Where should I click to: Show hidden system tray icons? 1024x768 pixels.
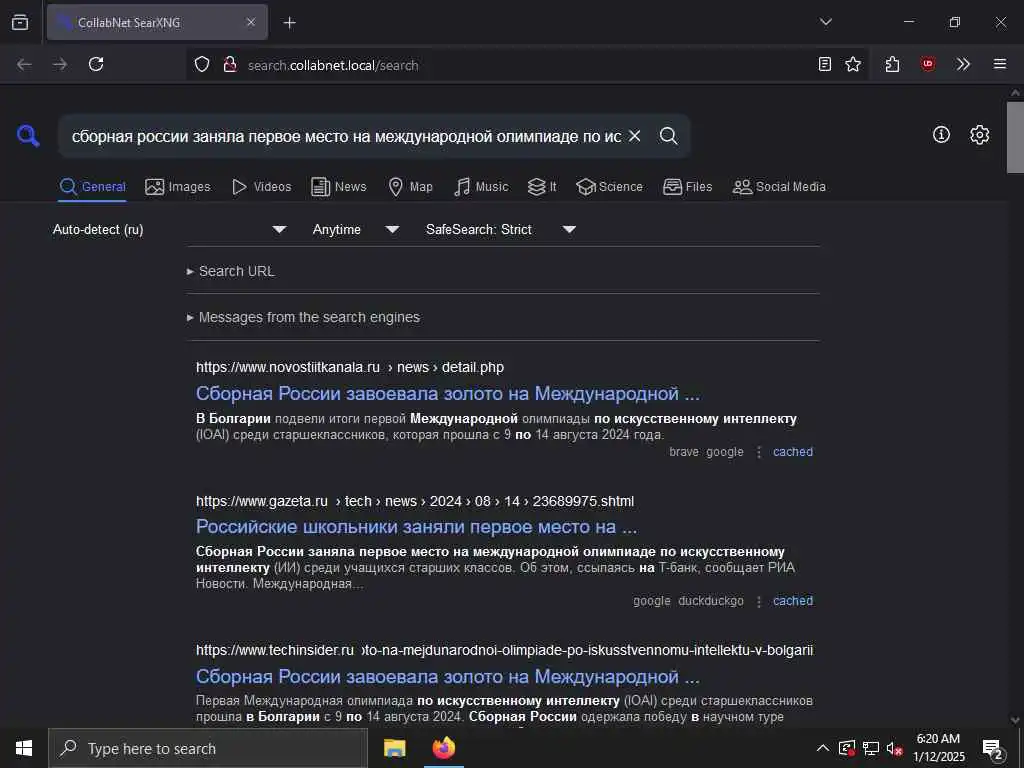point(823,748)
